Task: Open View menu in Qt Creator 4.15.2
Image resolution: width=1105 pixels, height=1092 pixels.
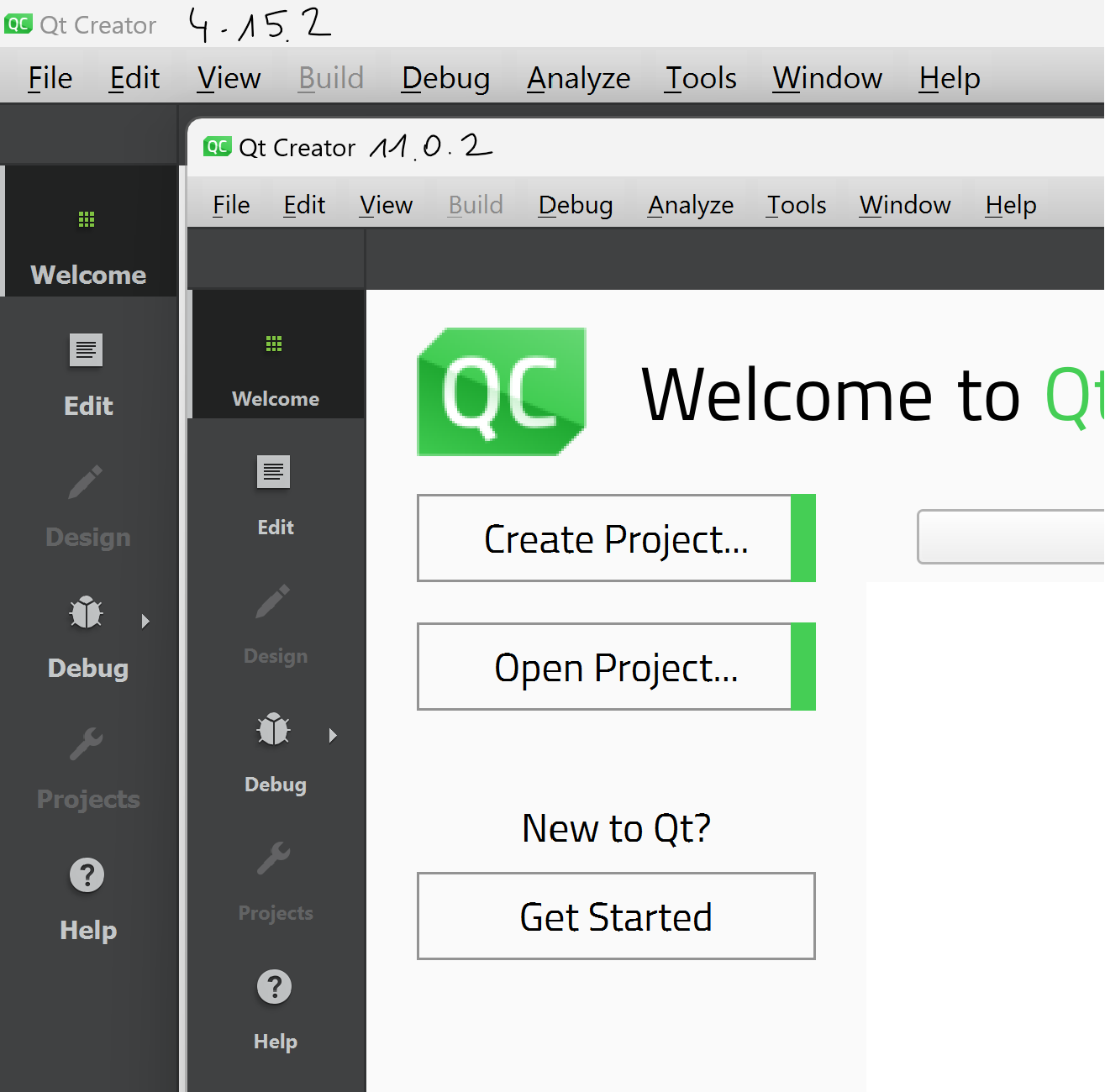Action: (229, 78)
